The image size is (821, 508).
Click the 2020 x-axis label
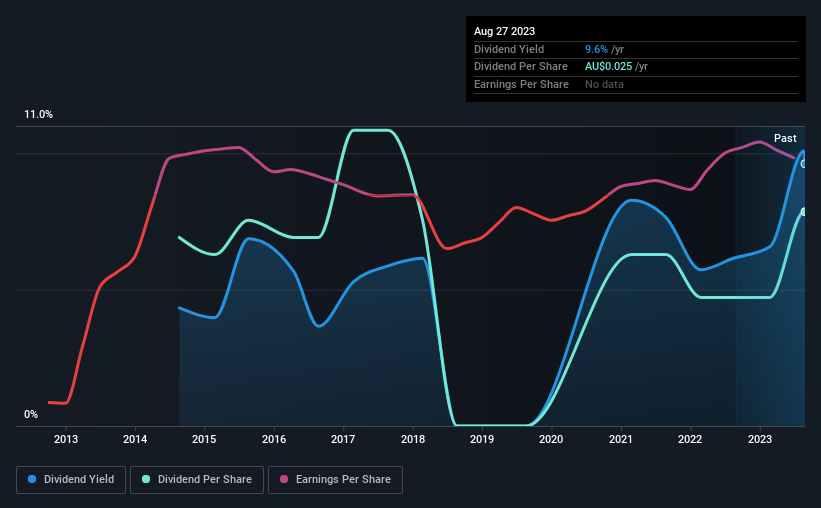(x=551, y=439)
